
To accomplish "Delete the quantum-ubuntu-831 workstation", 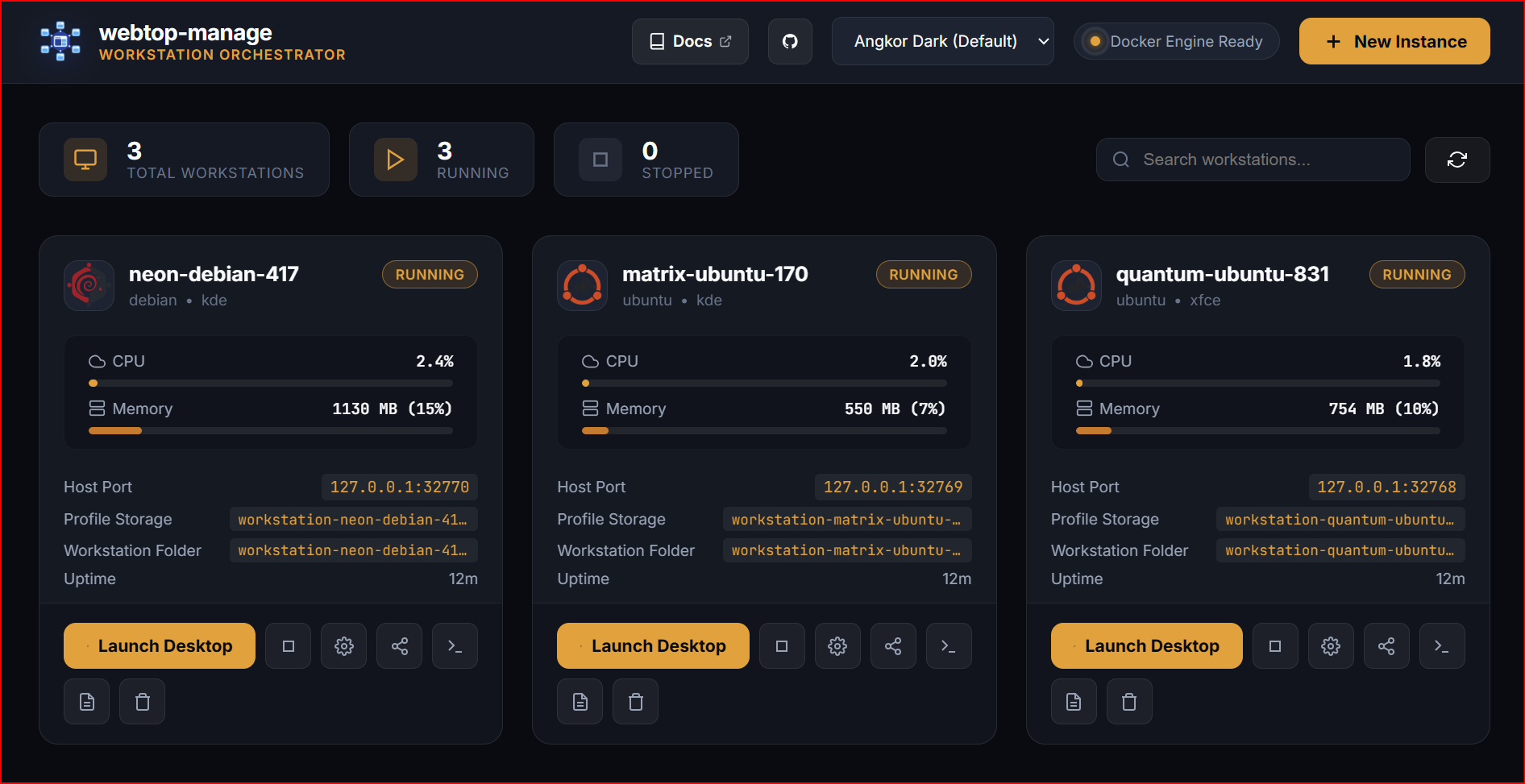I will [1129, 702].
